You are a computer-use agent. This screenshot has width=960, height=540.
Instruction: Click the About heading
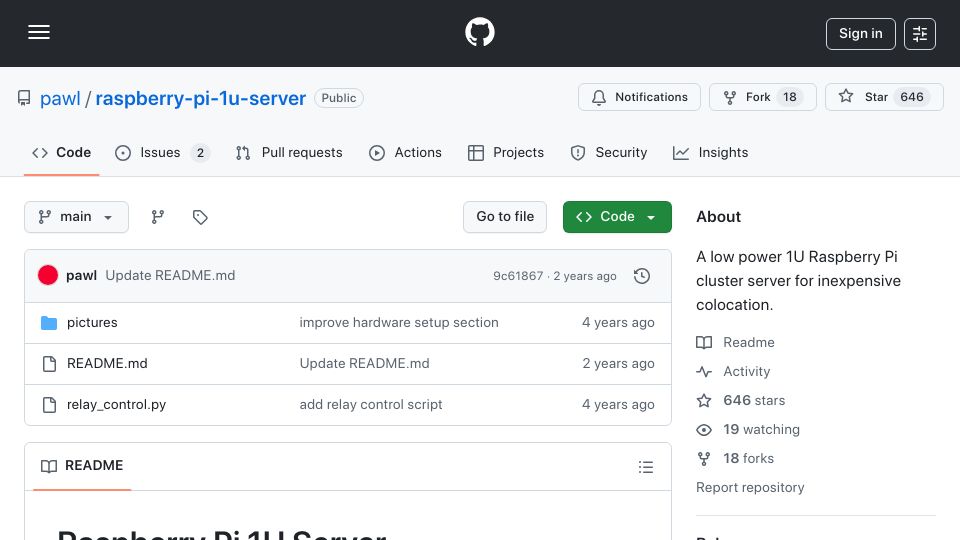718,217
